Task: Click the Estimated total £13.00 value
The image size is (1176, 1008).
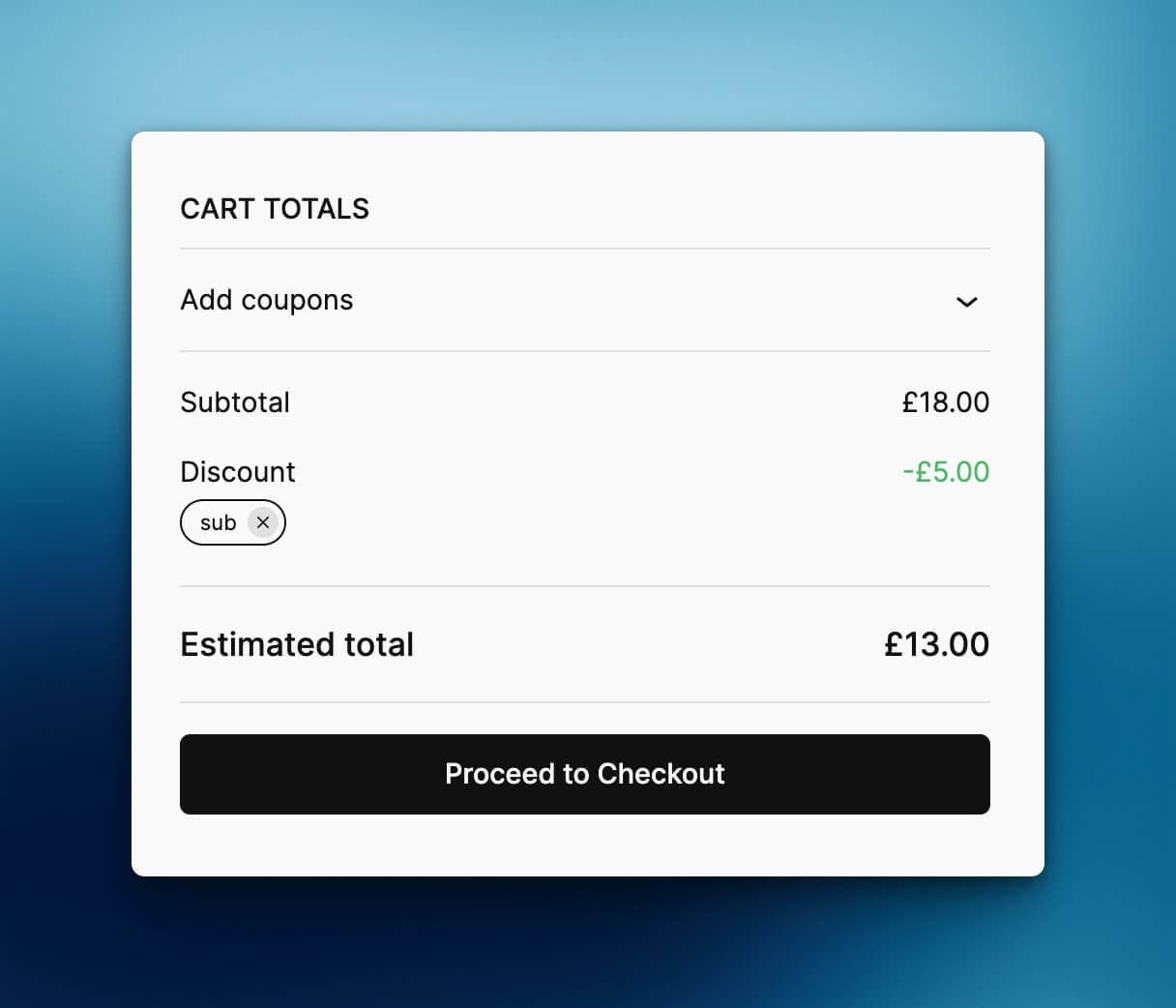Action: click(x=936, y=644)
